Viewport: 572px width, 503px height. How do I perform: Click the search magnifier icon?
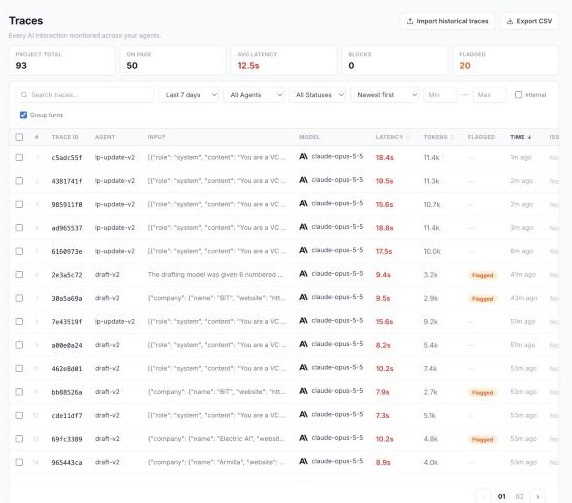[24, 95]
